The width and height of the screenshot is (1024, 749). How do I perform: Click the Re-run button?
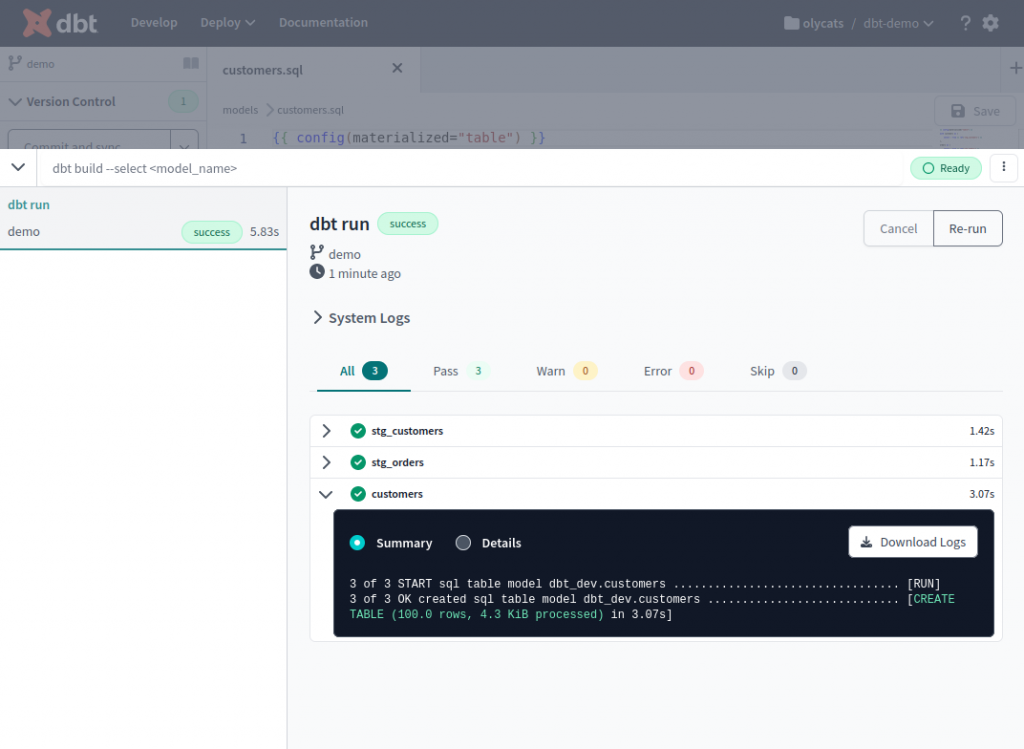coord(968,229)
